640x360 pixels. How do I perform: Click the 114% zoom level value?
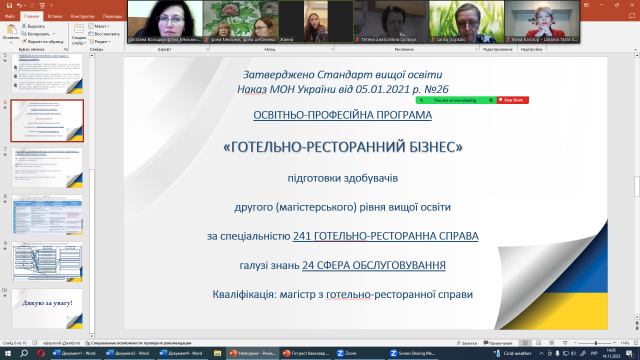click(x=625, y=343)
